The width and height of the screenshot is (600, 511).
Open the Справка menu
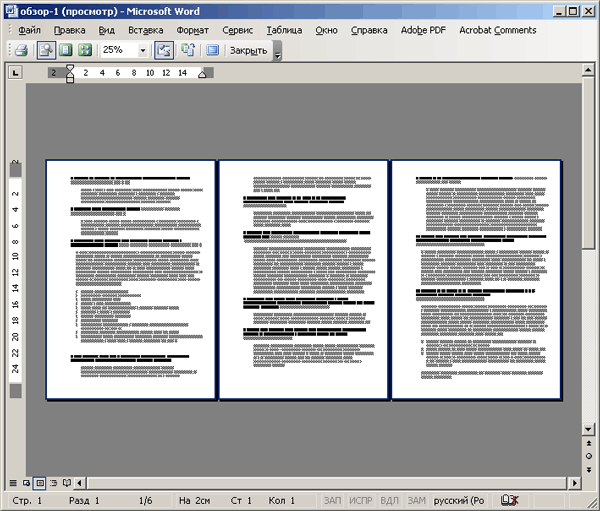point(369,30)
